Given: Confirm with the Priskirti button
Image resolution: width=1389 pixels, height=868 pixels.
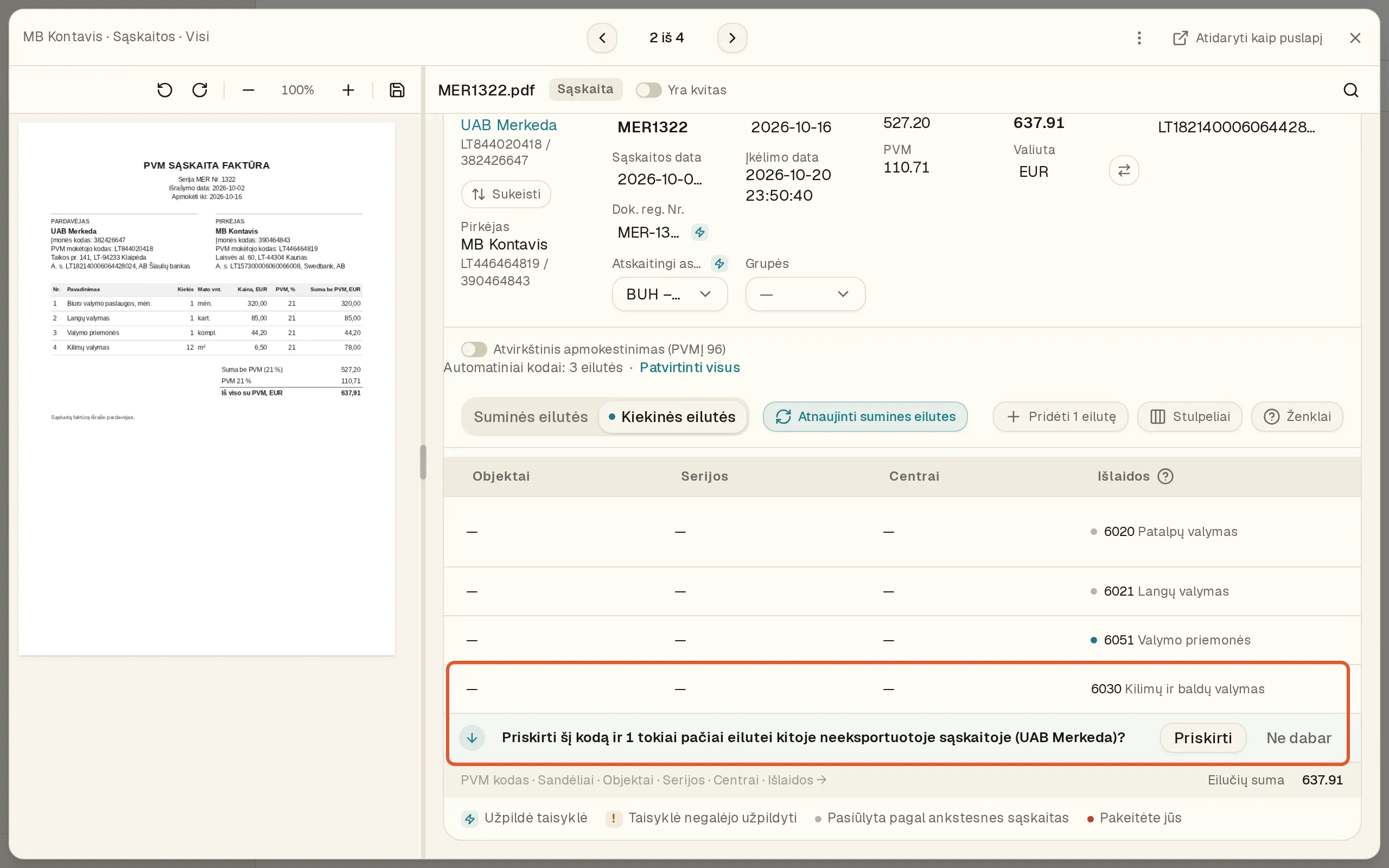Looking at the screenshot, I should 1203,738.
